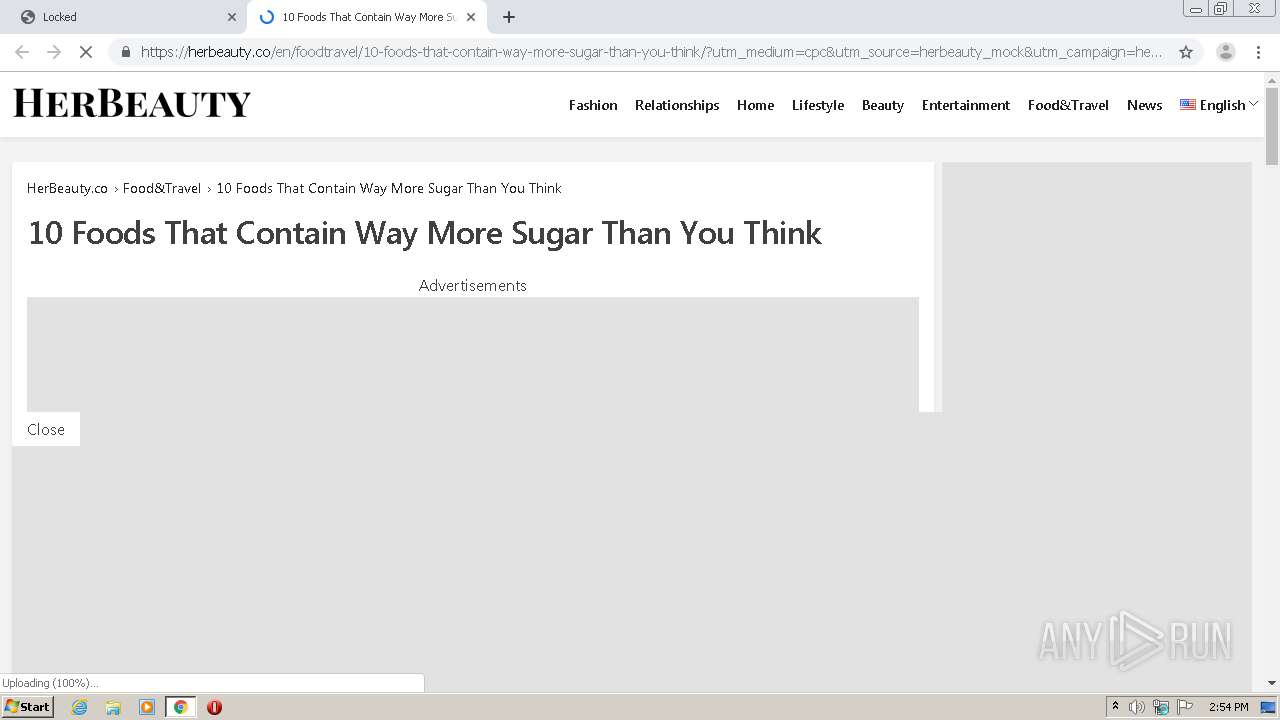Click the article headline
Image resolution: width=1280 pixels, height=720 pixels.
(425, 233)
